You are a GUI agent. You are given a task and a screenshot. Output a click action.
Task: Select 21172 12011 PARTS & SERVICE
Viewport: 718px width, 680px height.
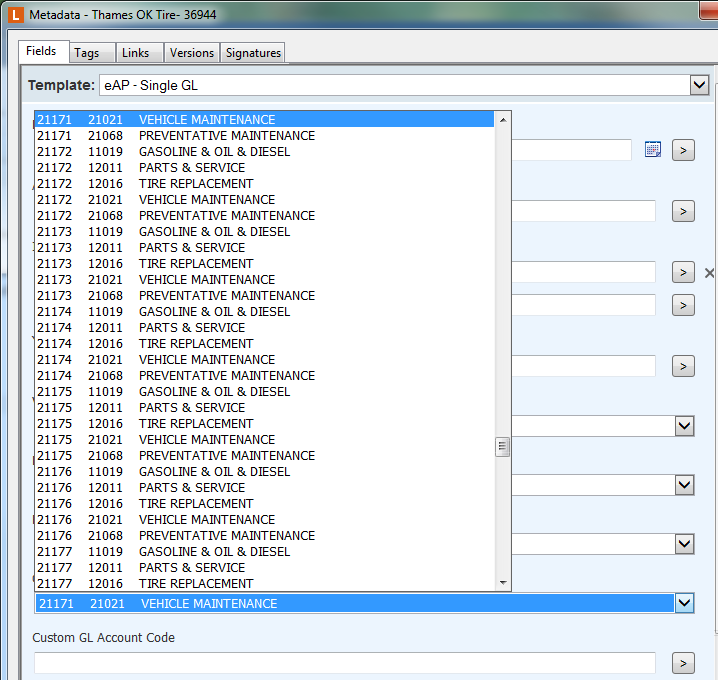pos(265,168)
